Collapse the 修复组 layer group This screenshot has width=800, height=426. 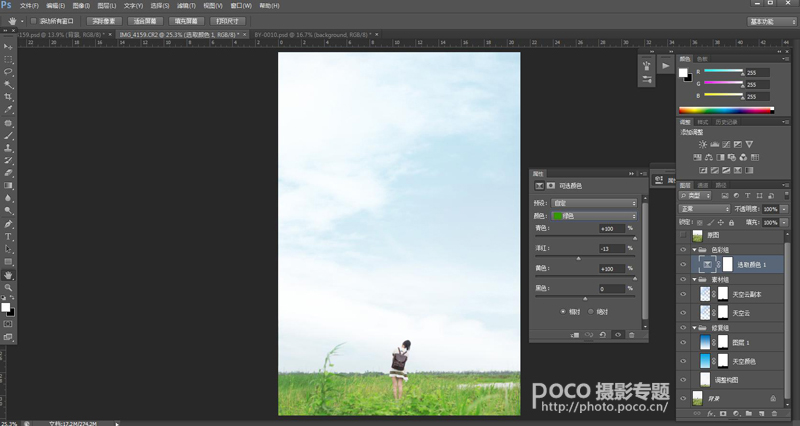[x=694, y=328]
